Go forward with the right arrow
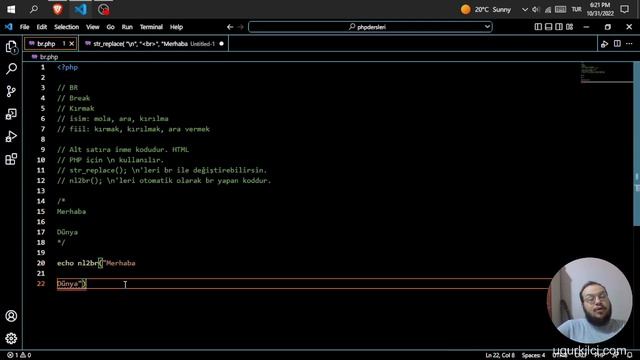640x360 pixels. tap(241, 27)
